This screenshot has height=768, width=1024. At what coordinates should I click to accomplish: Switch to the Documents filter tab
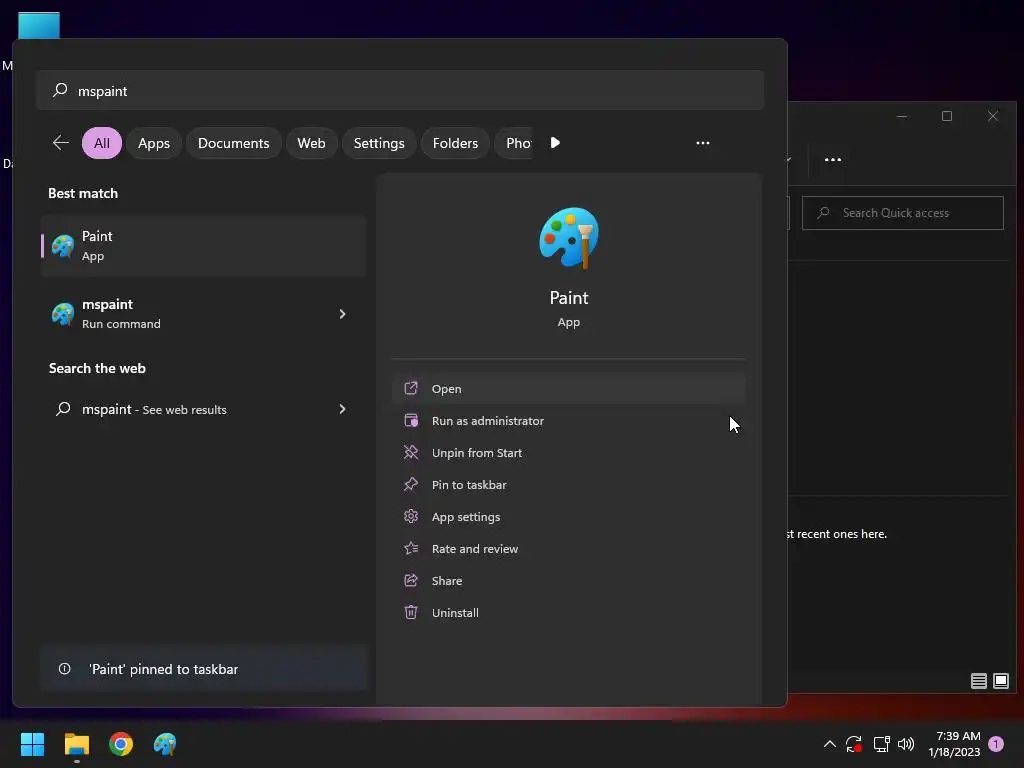(x=234, y=143)
